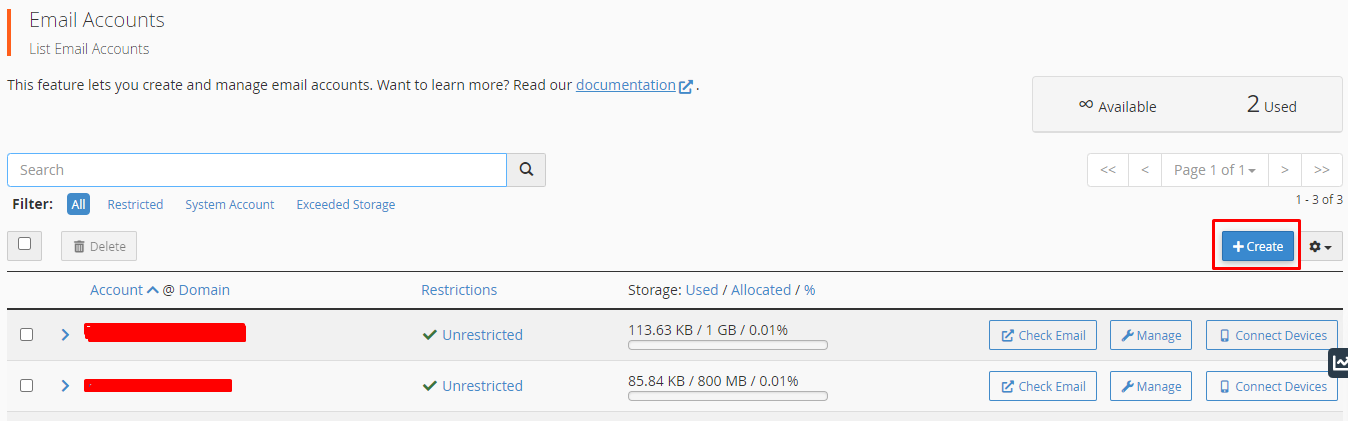The image size is (1348, 421).
Task: Click the Delete trash button
Action: click(x=99, y=246)
